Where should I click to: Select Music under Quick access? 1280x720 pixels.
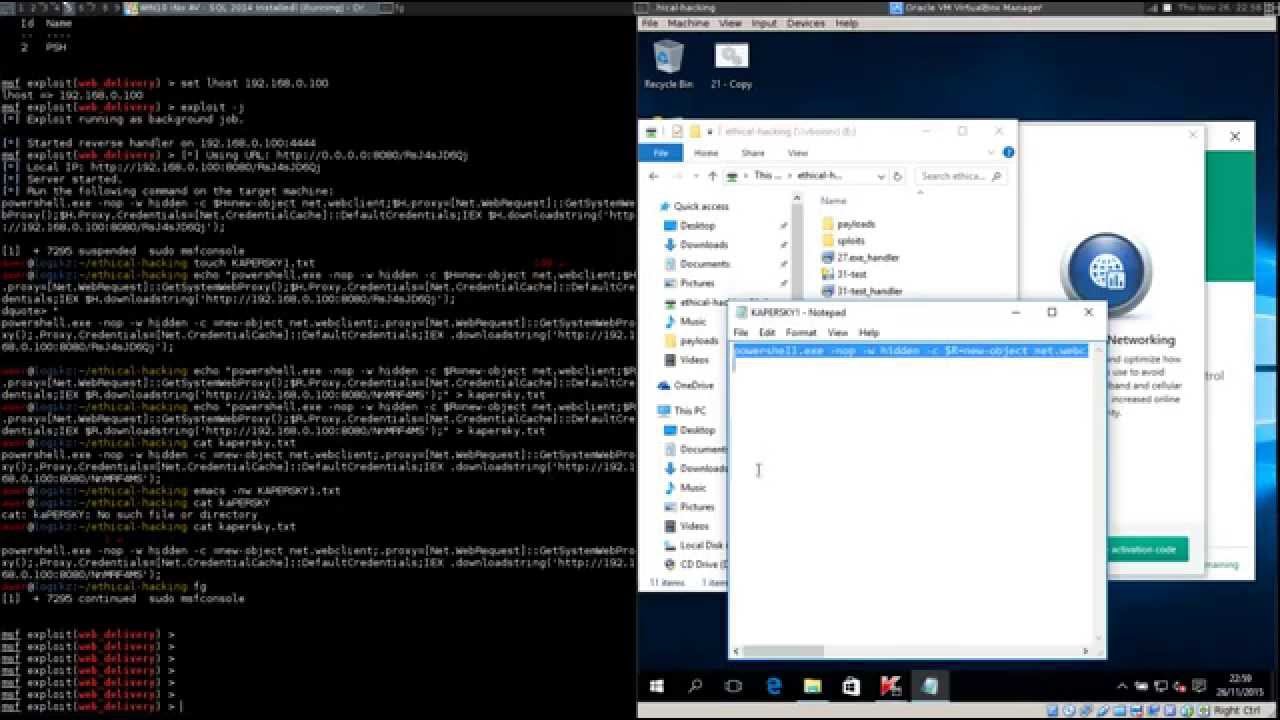pyautogui.click(x=685, y=321)
